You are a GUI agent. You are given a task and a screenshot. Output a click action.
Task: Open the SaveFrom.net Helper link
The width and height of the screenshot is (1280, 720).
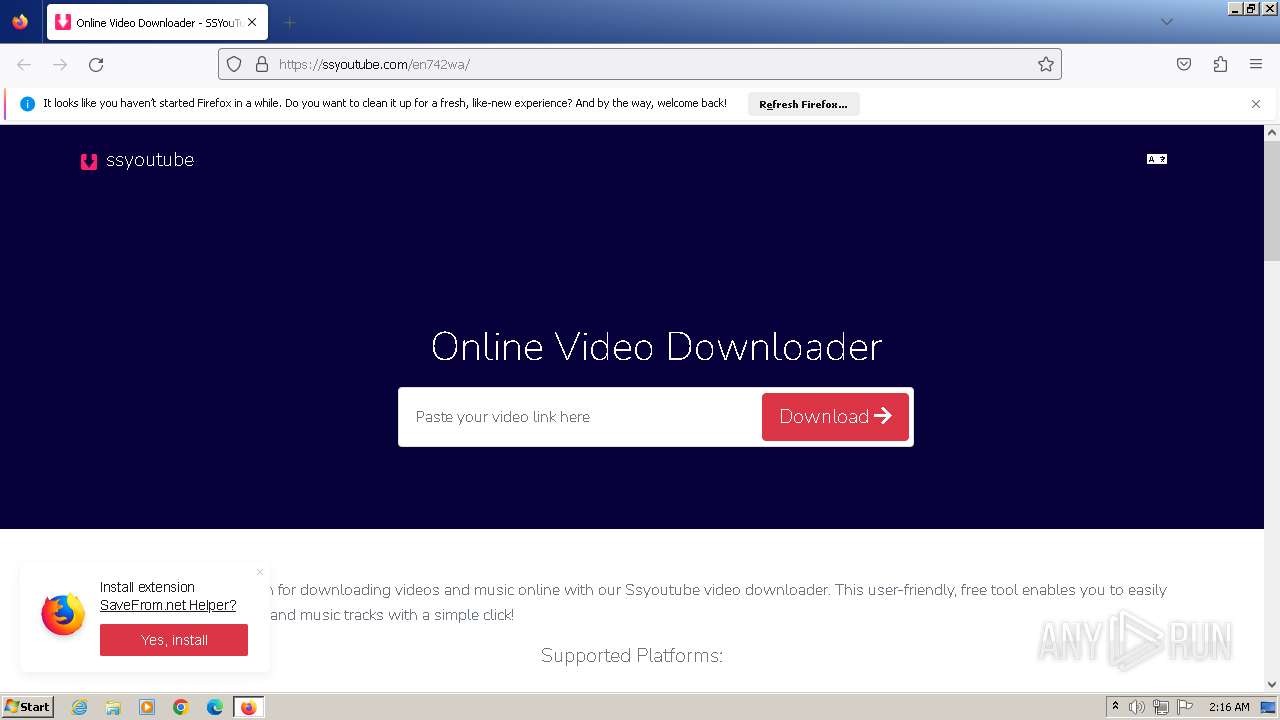[x=168, y=605]
